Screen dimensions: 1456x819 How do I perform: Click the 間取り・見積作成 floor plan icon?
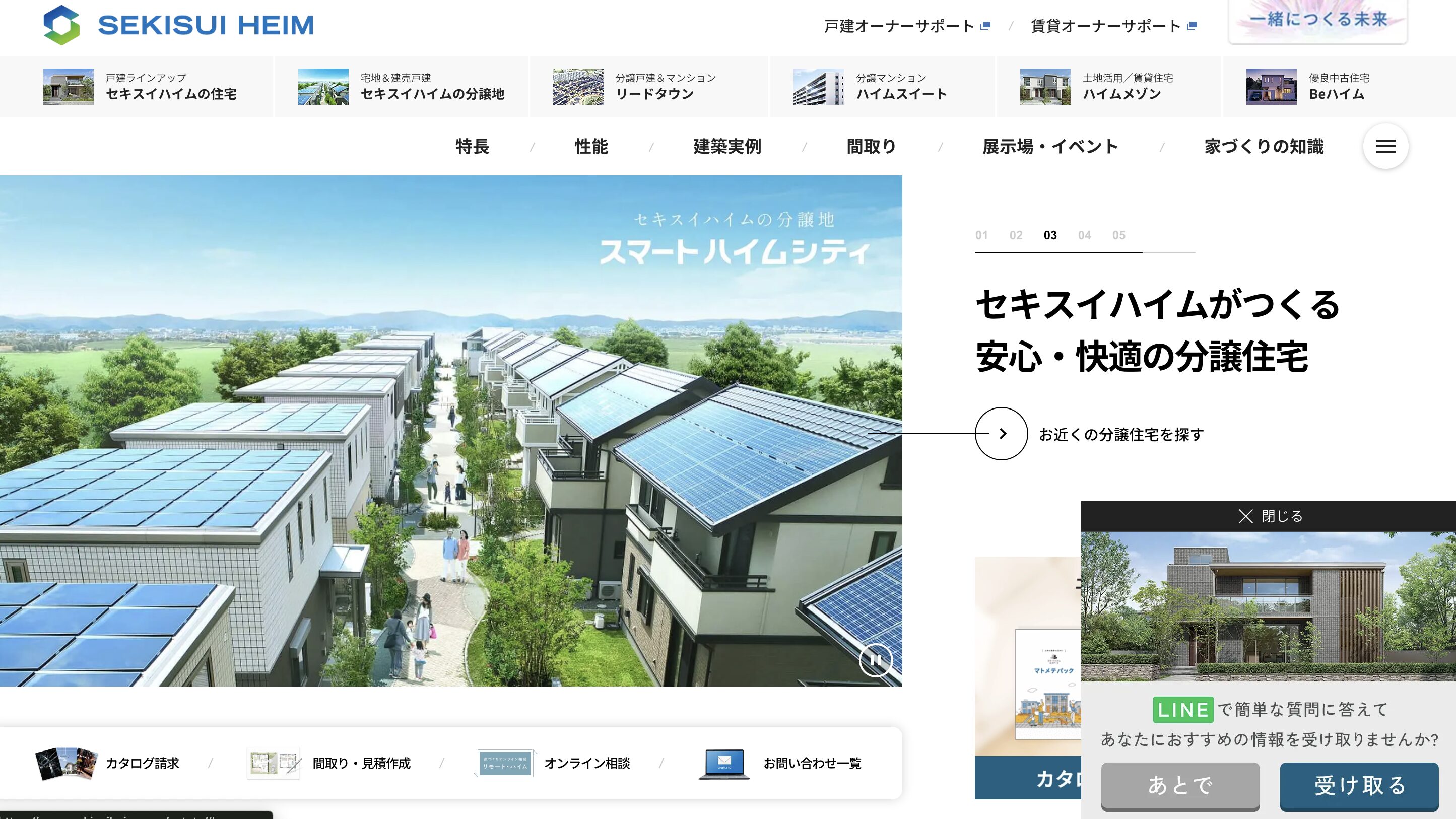tap(274, 763)
